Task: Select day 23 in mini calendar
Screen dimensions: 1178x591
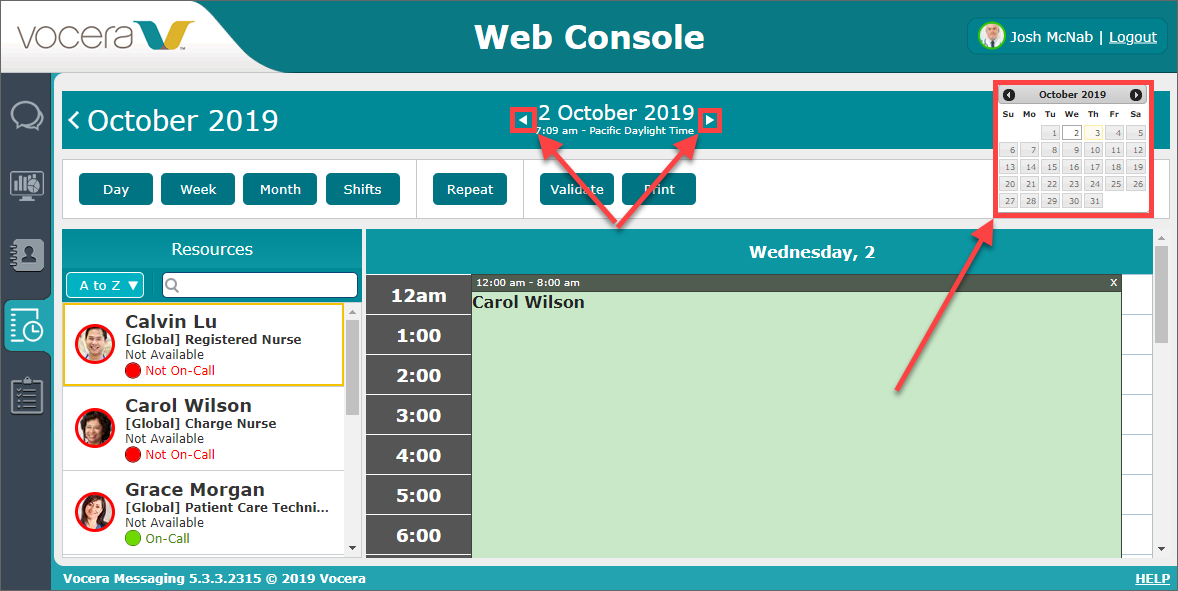Action: click(1072, 184)
